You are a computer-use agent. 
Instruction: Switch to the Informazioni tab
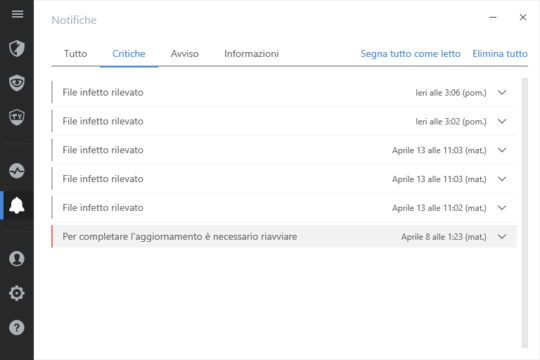[x=251, y=54]
